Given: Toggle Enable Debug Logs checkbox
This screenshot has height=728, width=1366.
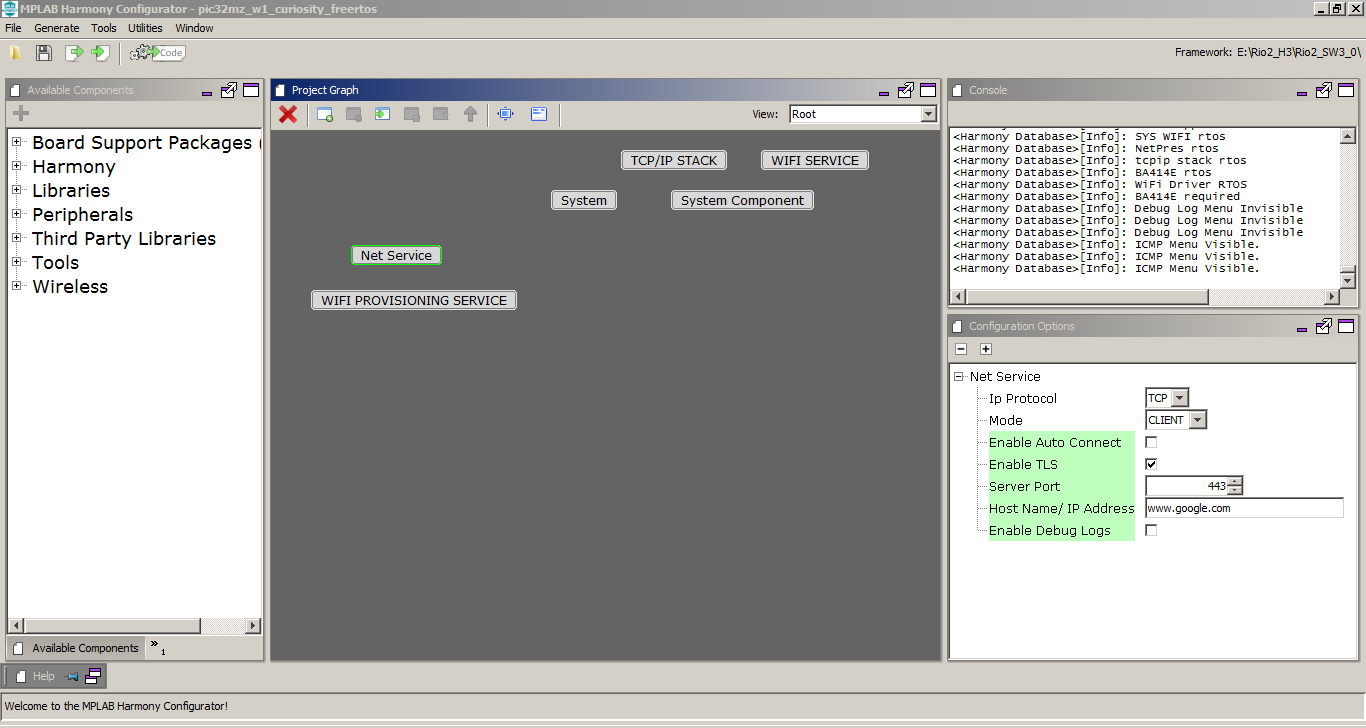Looking at the screenshot, I should (1151, 530).
